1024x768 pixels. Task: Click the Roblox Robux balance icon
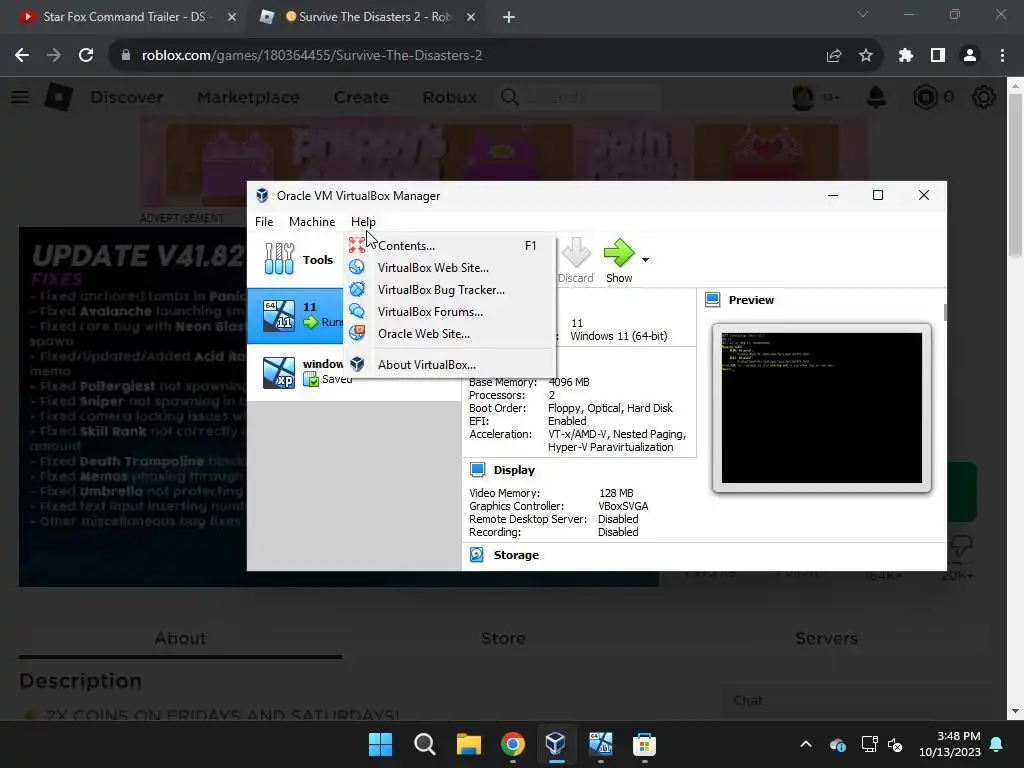click(925, 97)
